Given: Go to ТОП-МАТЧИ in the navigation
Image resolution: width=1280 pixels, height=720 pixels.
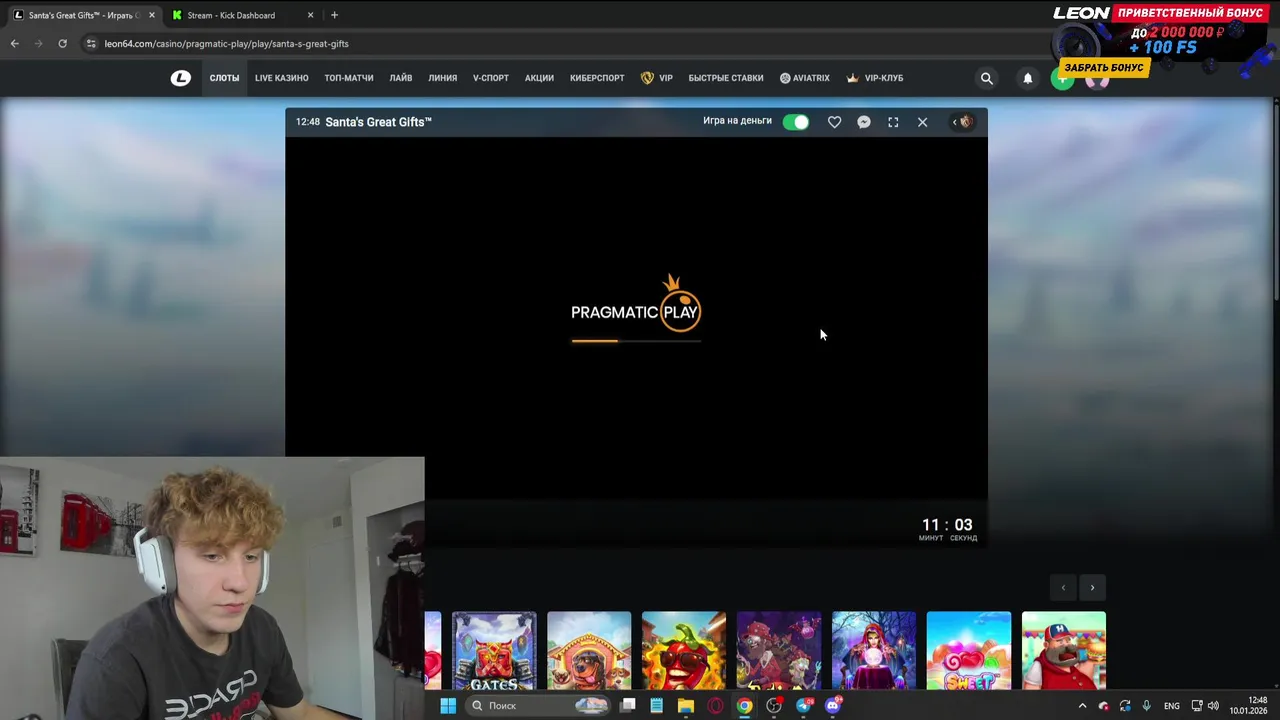Looking at the screenshot, I should click(349, 78).
